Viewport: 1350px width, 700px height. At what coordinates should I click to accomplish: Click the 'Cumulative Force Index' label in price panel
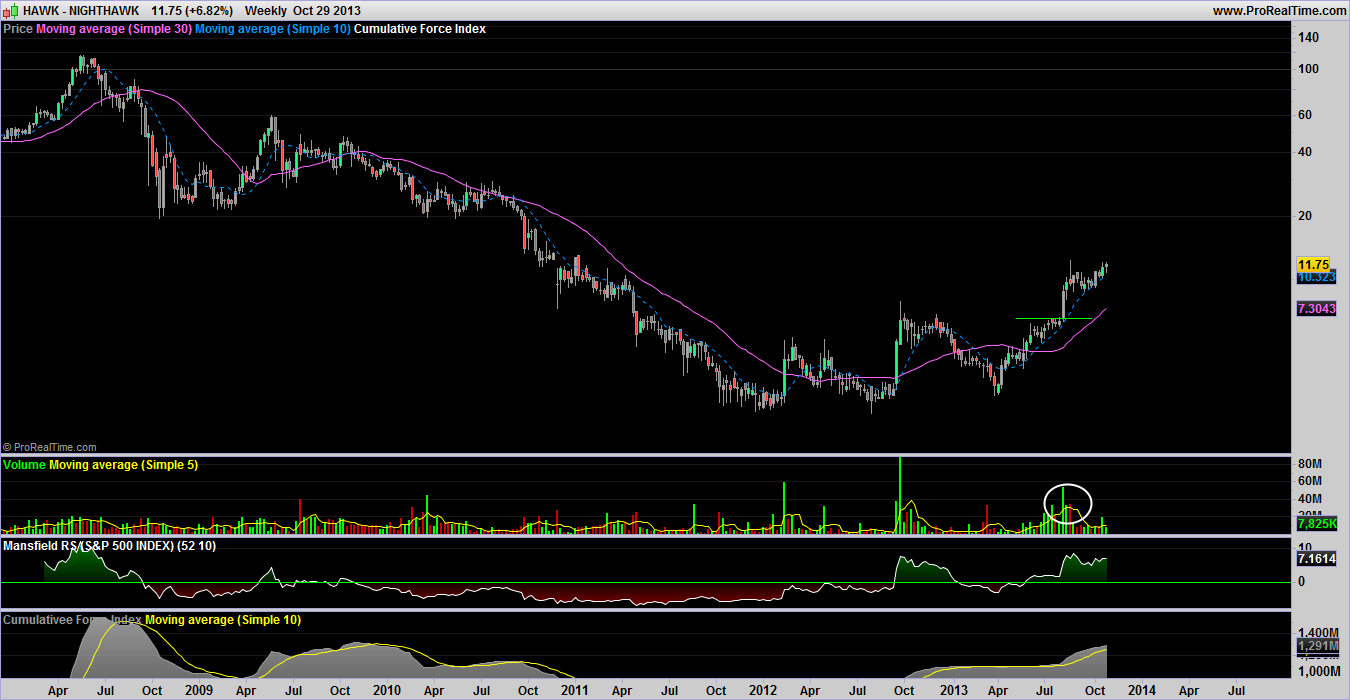tap(420, 29)
